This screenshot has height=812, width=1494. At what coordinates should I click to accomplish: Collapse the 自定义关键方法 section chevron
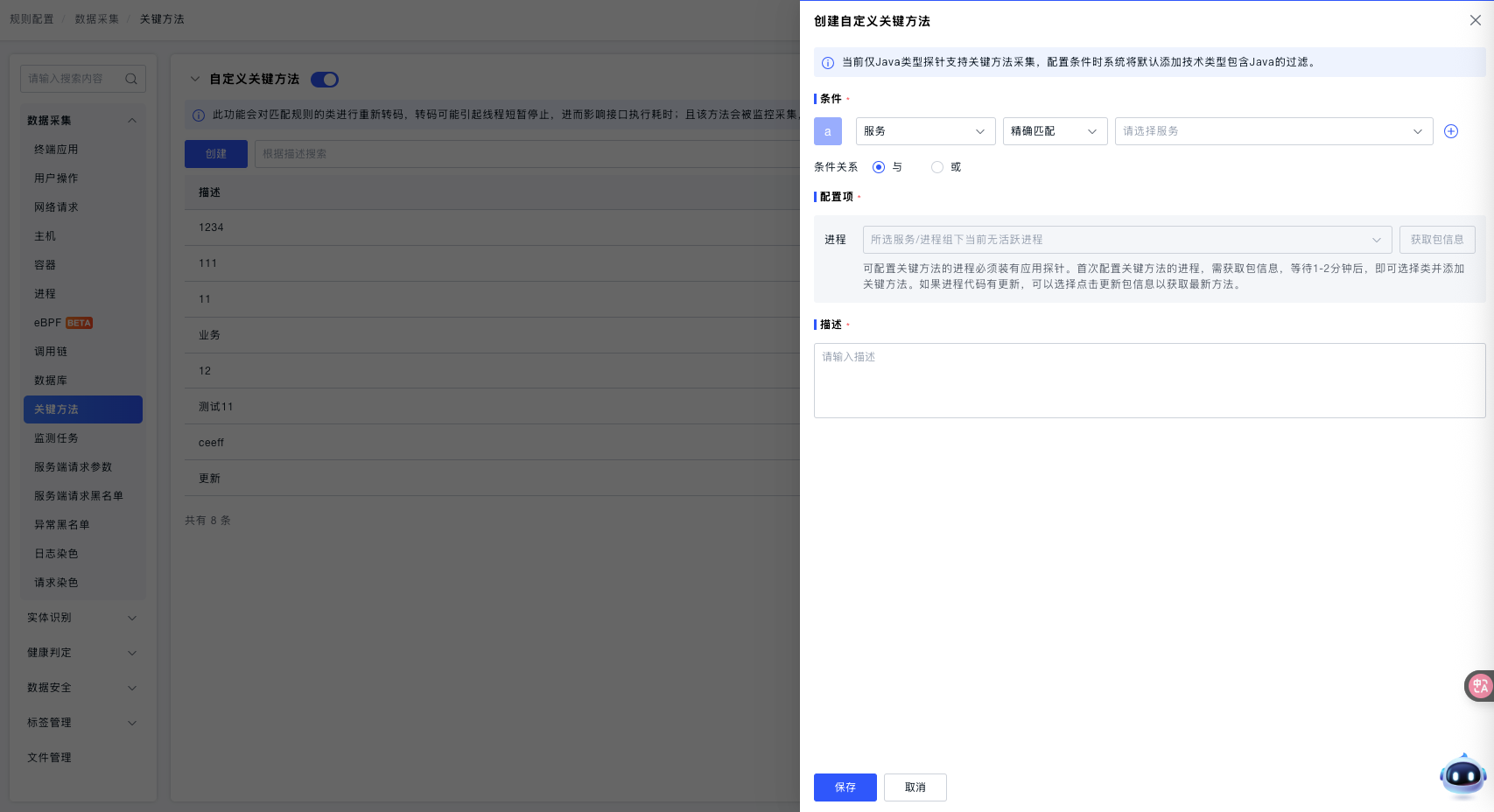click(195, 79)
